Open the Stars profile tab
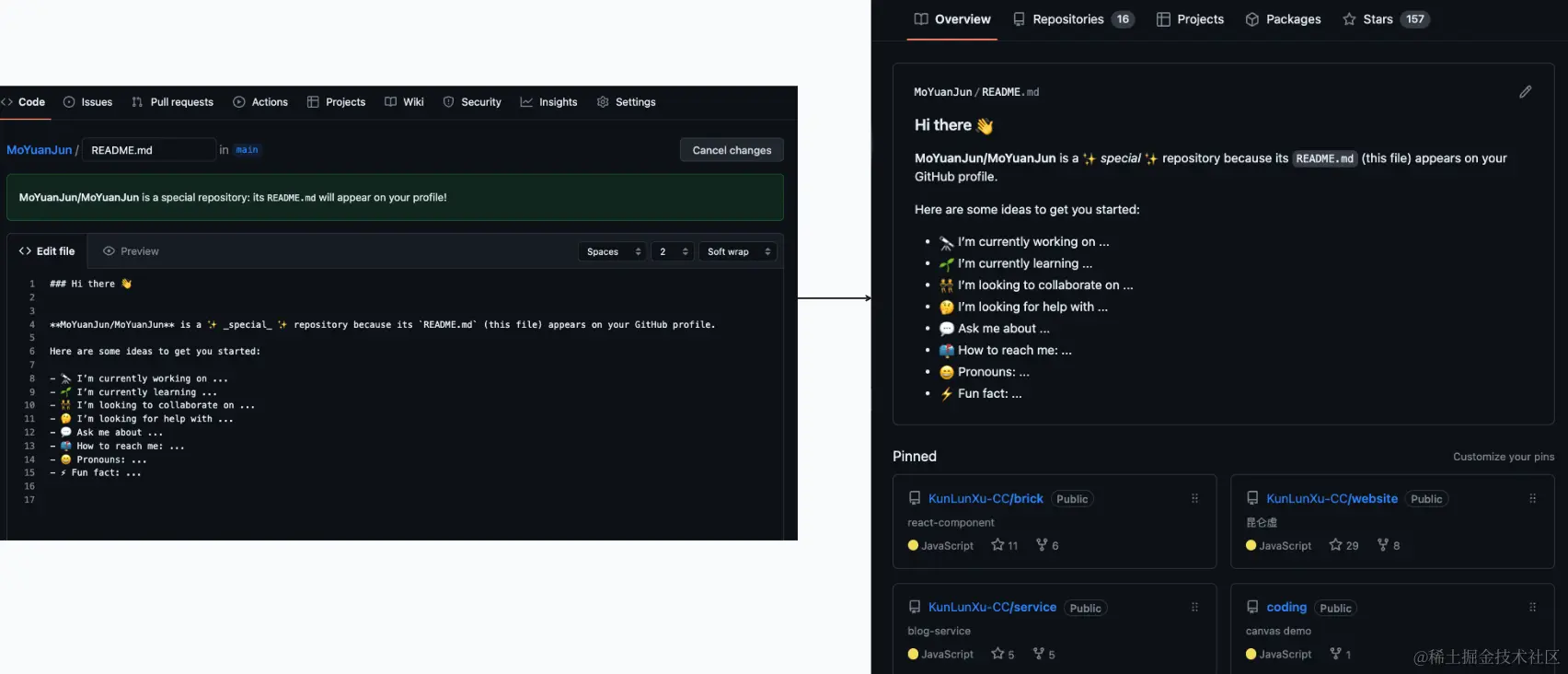 click(x=1386, y=19)
